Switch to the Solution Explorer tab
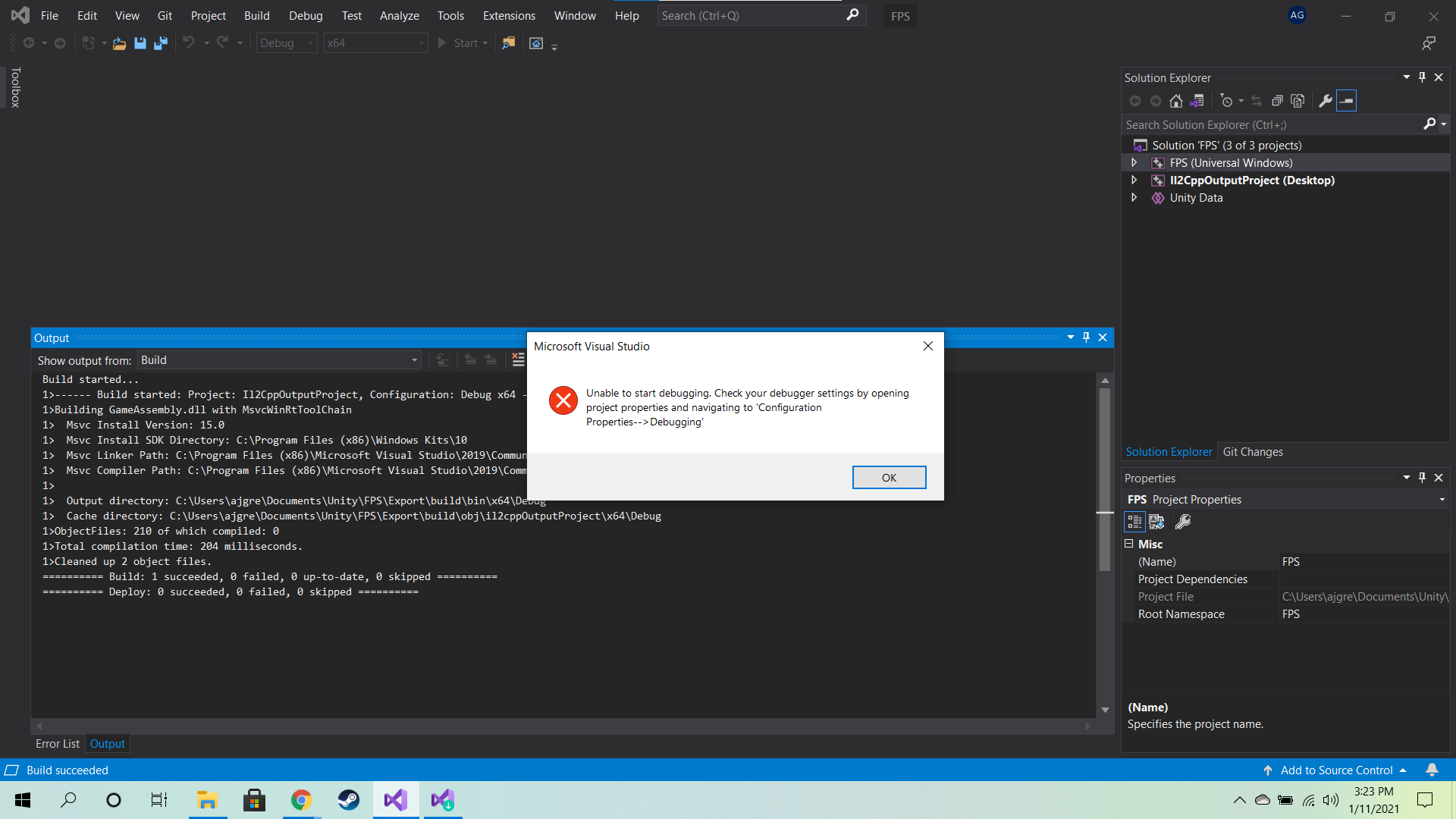 pyautogui.click(x=1169, y=452)
